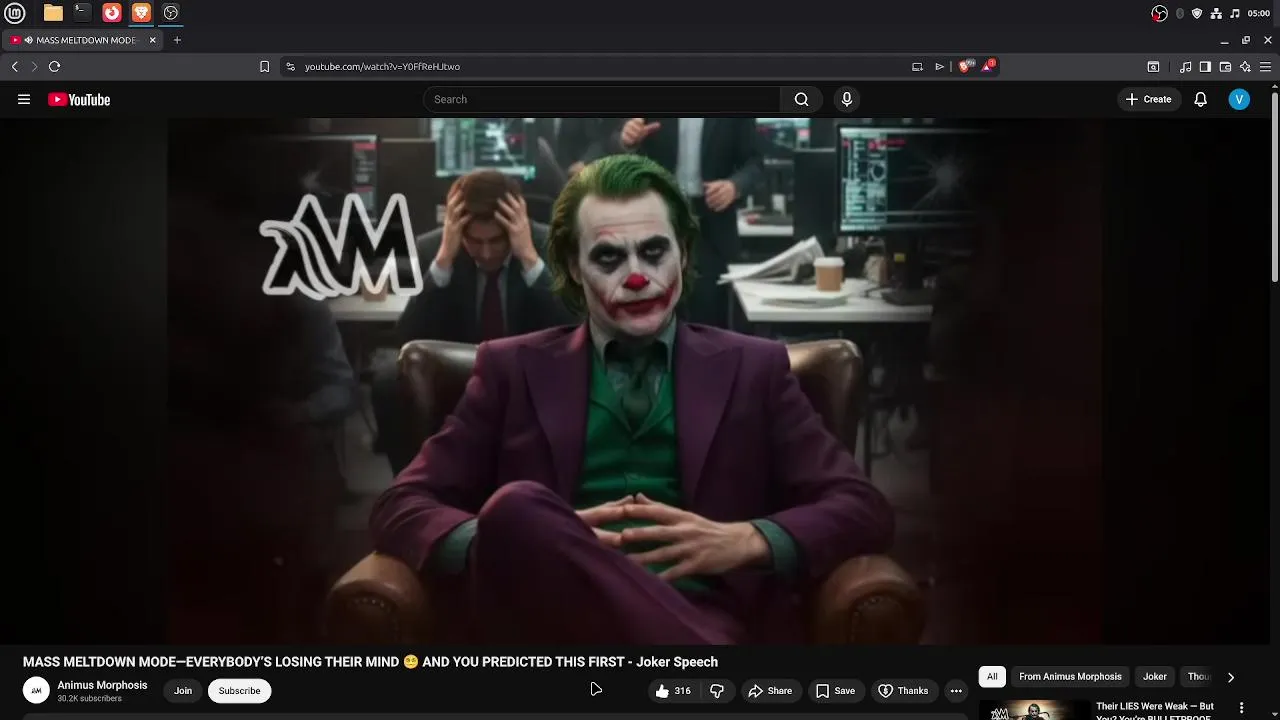Close the MASS MELTDOWN MODE tab

tap(152, 40)
